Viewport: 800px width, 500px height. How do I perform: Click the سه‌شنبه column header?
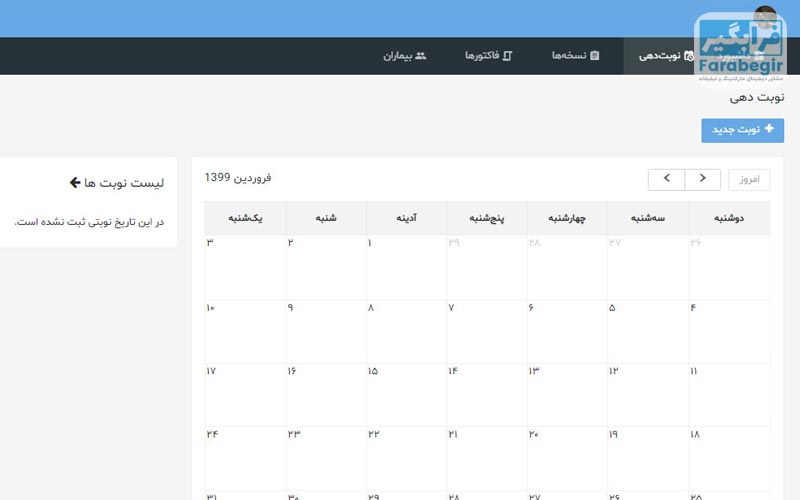pyautogui.click(x=648, y=218)
